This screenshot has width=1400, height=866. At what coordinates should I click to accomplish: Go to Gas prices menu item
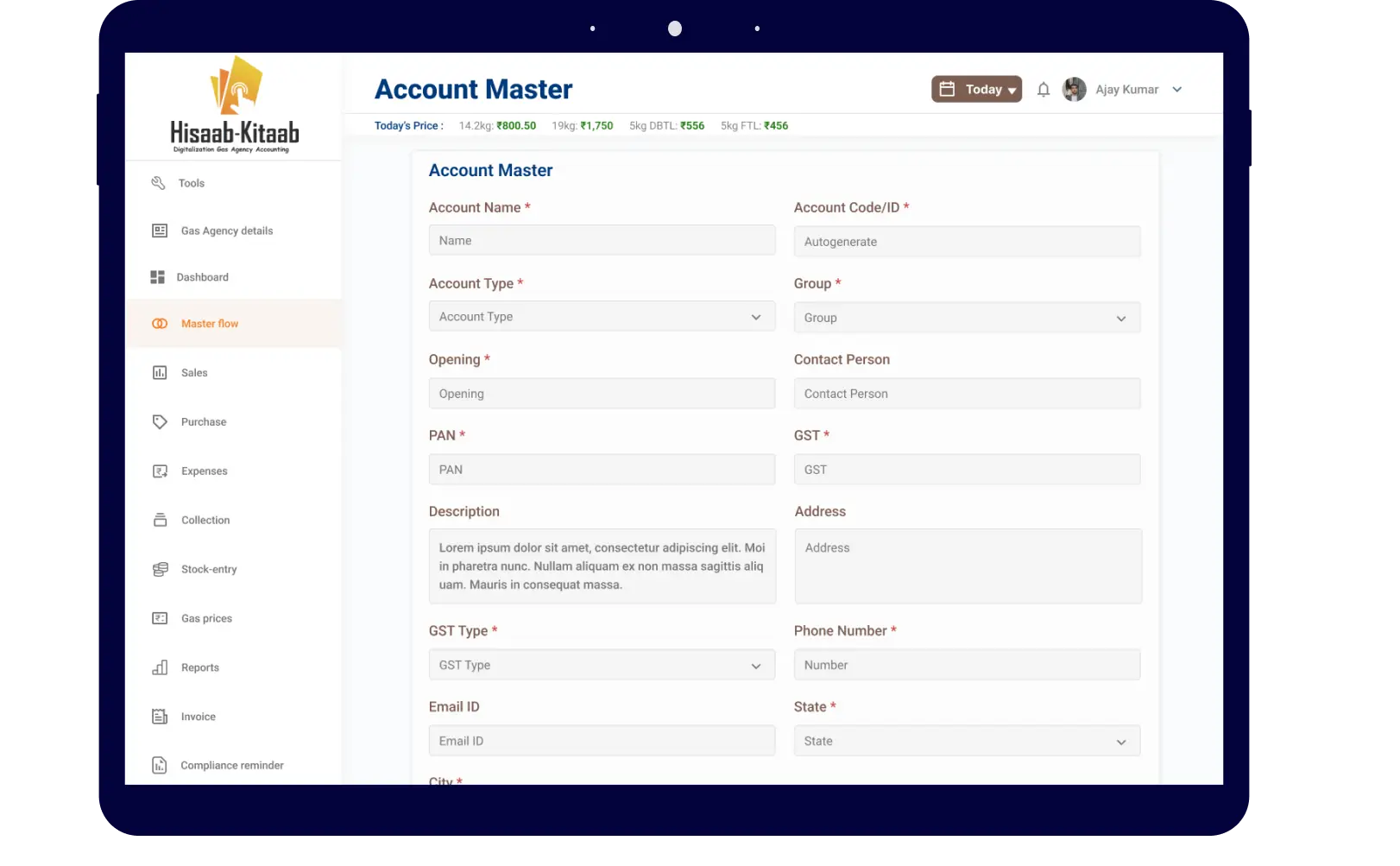tap(206, 619)
